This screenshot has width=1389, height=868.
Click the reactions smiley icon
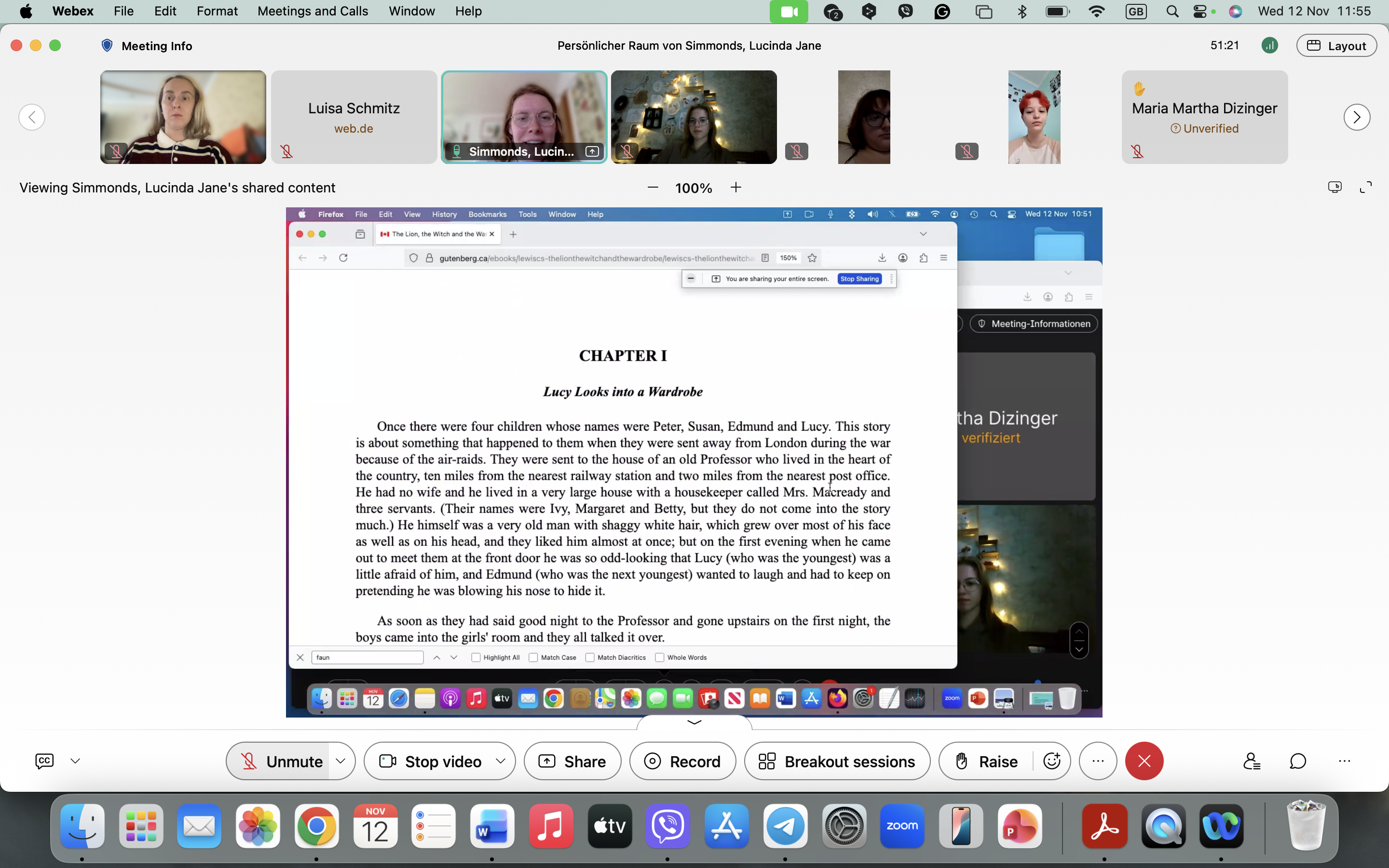1051,761
